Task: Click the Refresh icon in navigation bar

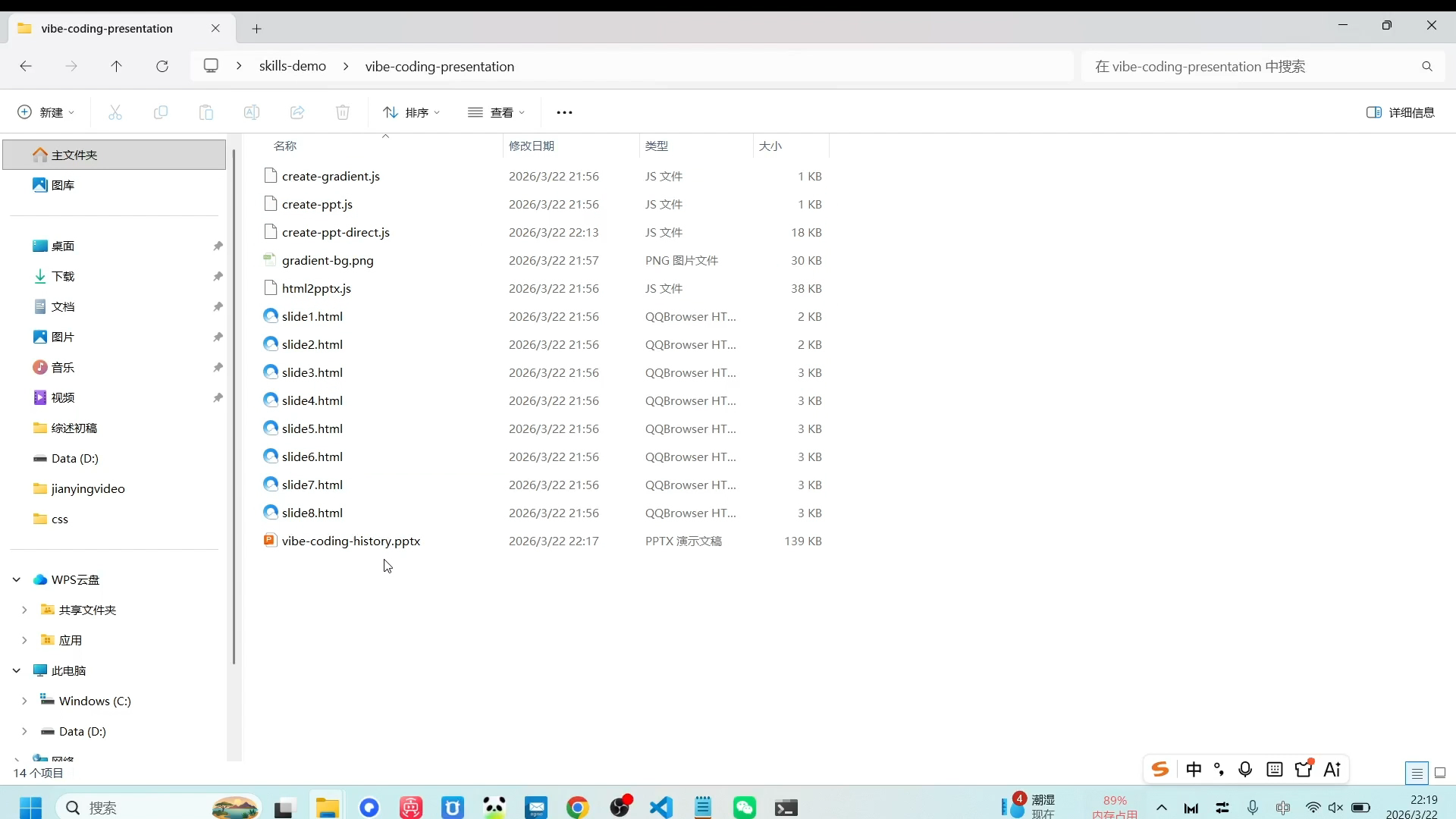Action: 162,67
